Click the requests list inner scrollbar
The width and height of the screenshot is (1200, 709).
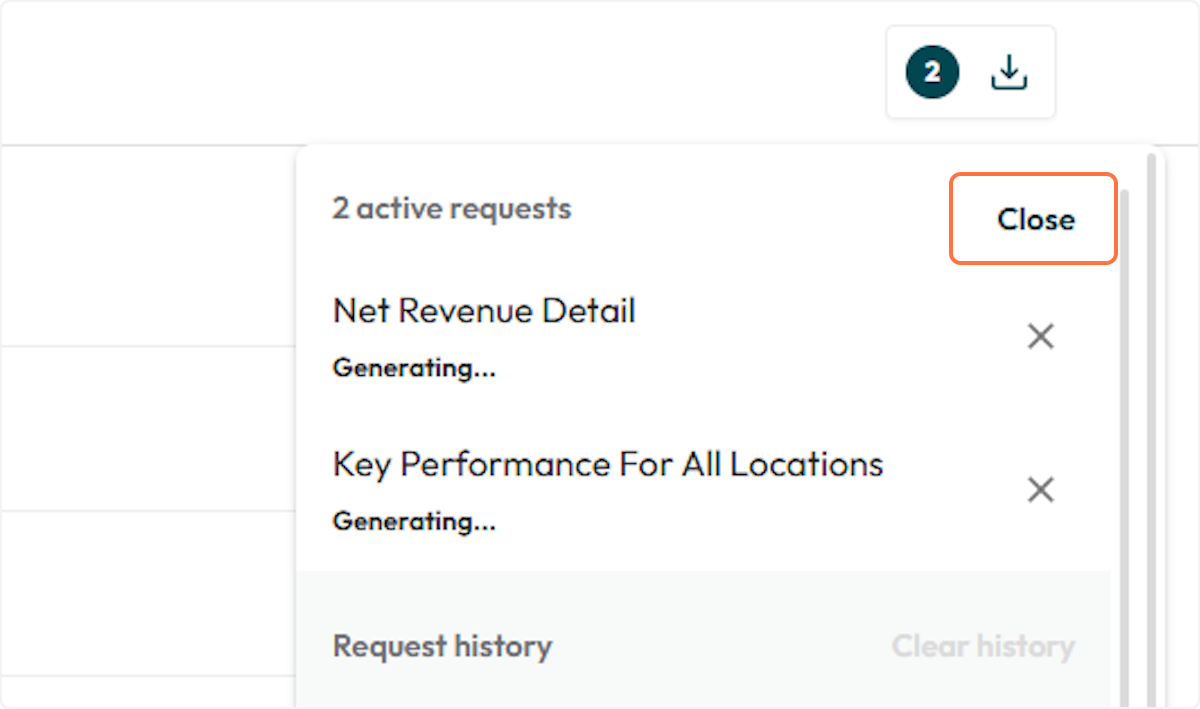coord(1124,400)
